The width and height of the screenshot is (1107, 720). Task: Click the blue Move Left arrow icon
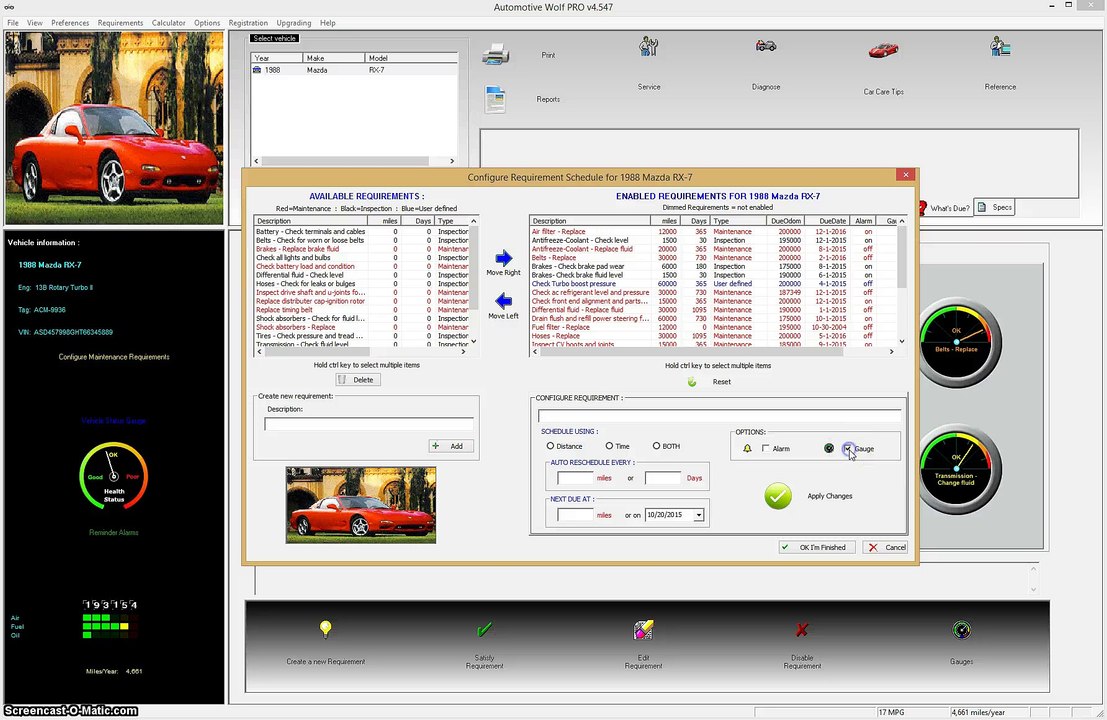coord(503,301)
